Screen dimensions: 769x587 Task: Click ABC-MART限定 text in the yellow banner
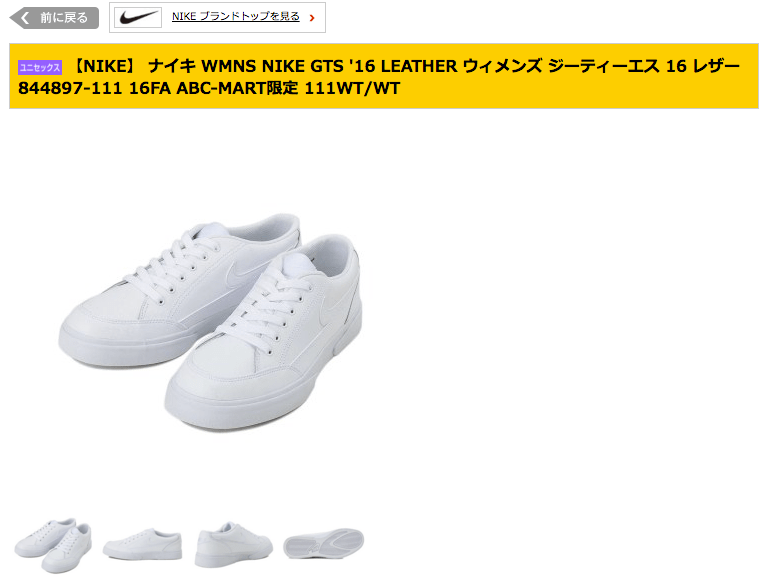(x=237, y=88)
